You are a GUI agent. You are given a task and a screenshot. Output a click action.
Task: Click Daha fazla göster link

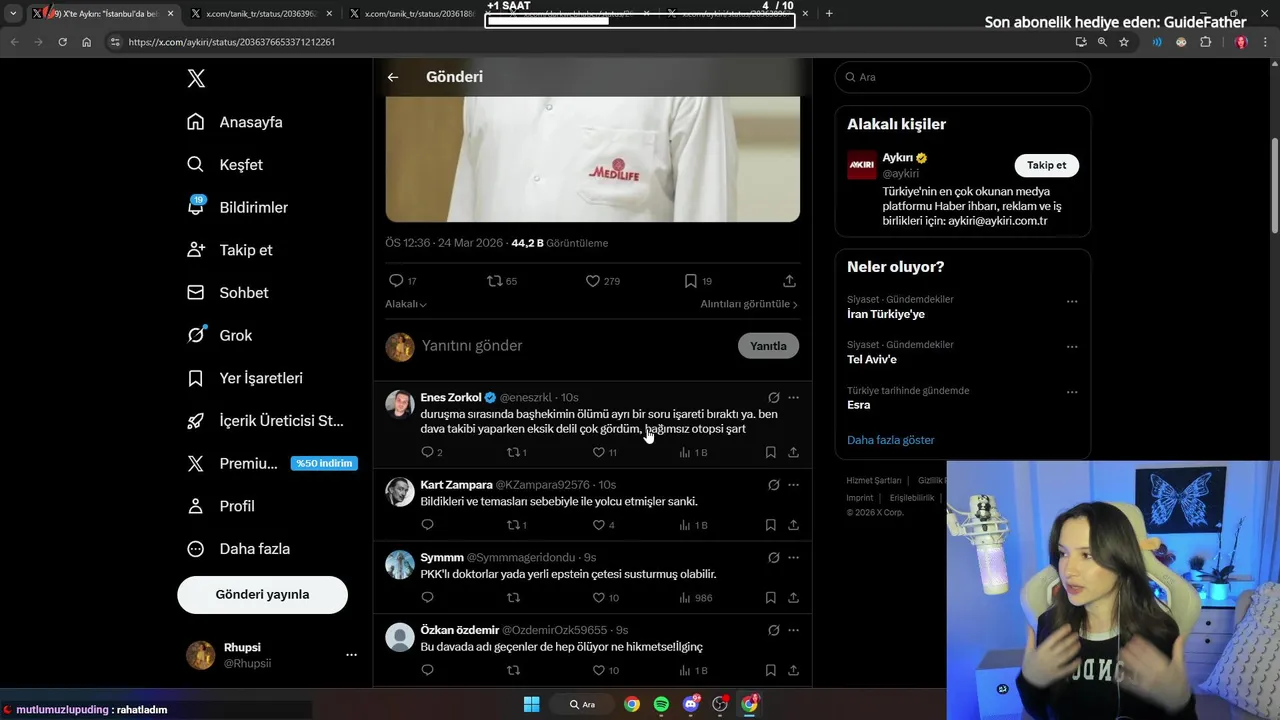click(890, 440)
